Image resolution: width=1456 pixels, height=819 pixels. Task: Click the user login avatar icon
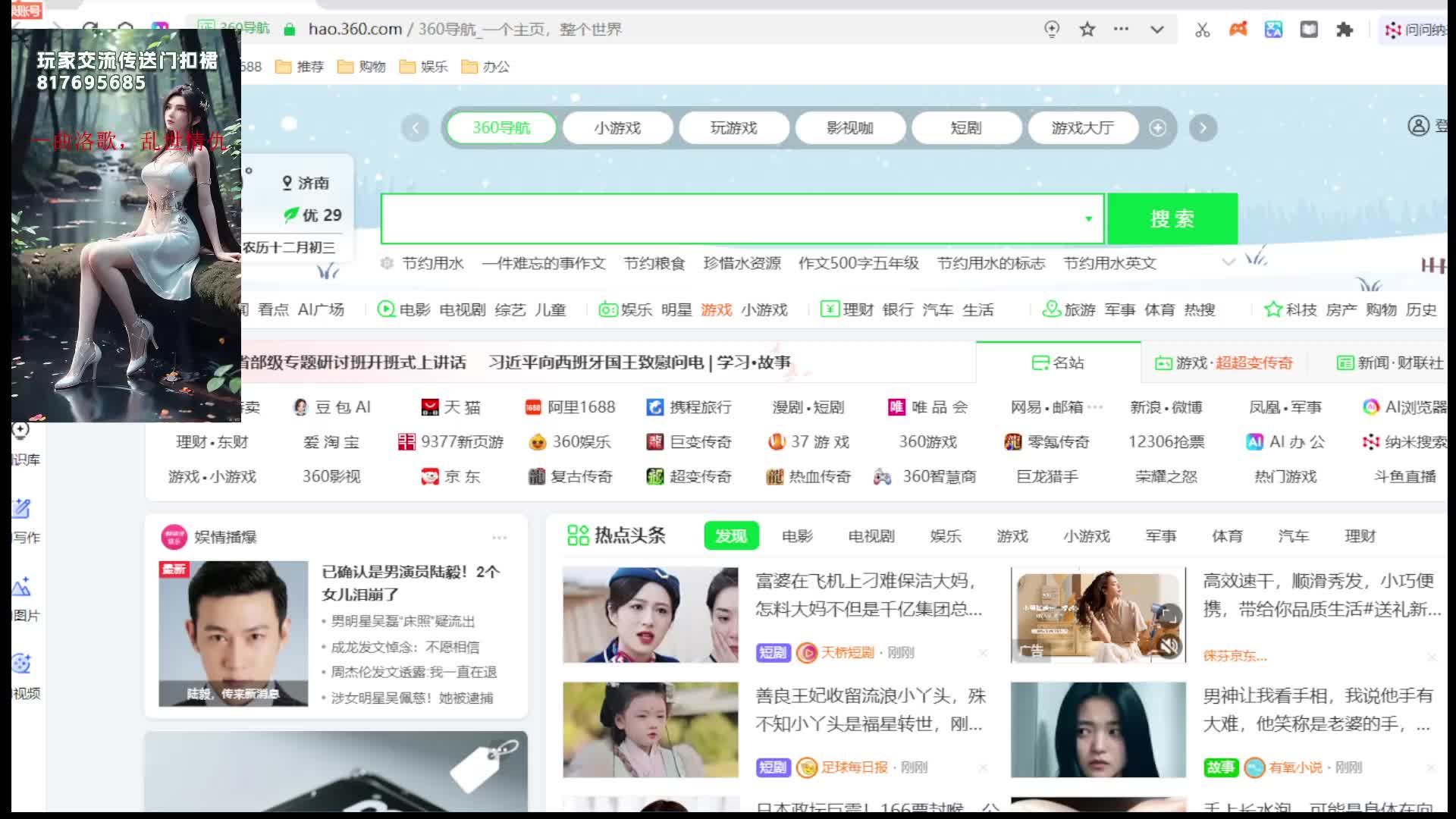click(x=1418, y=126)
